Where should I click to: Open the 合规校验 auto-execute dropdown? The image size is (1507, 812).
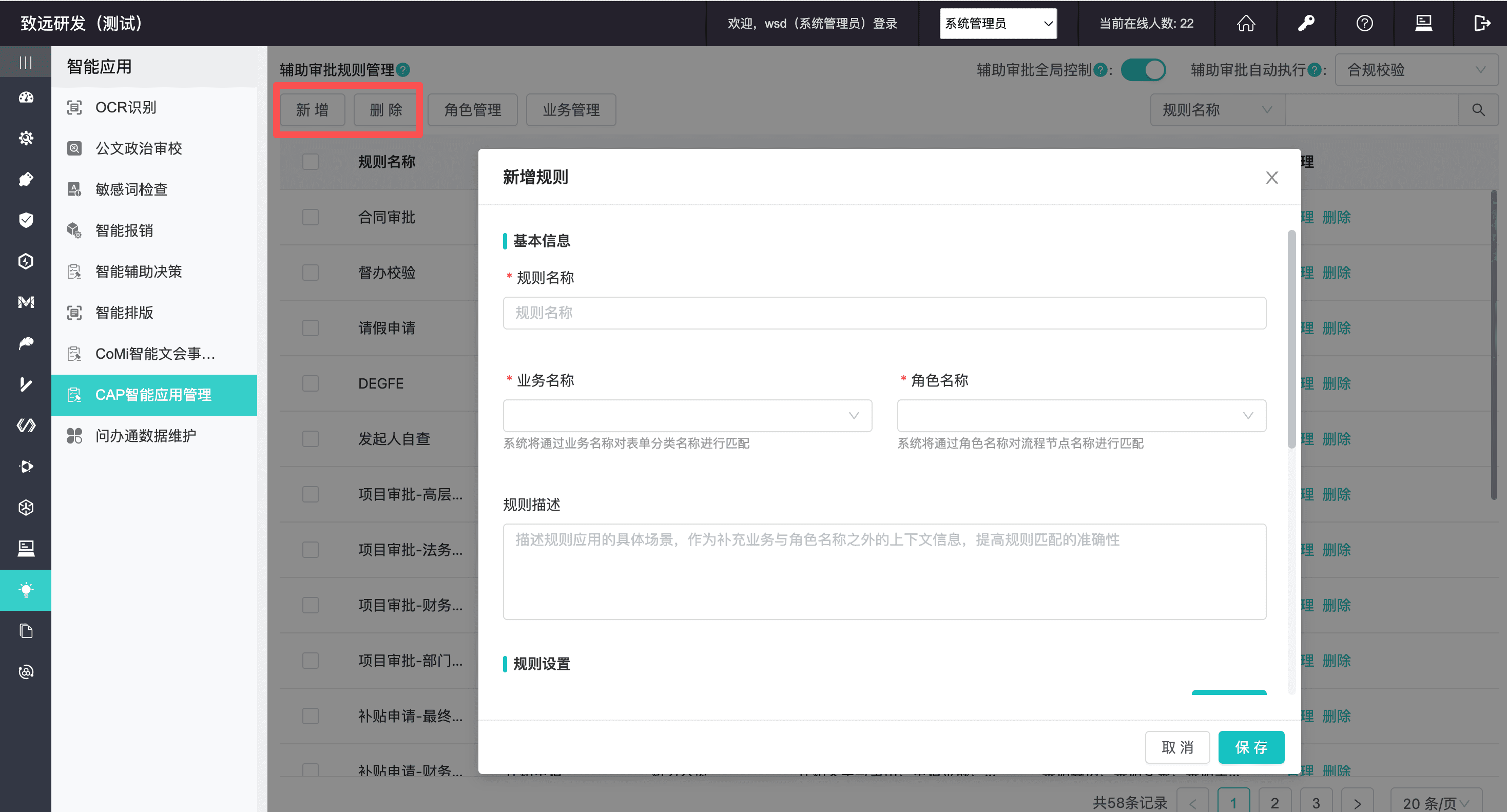click(x=1416, y=70)
